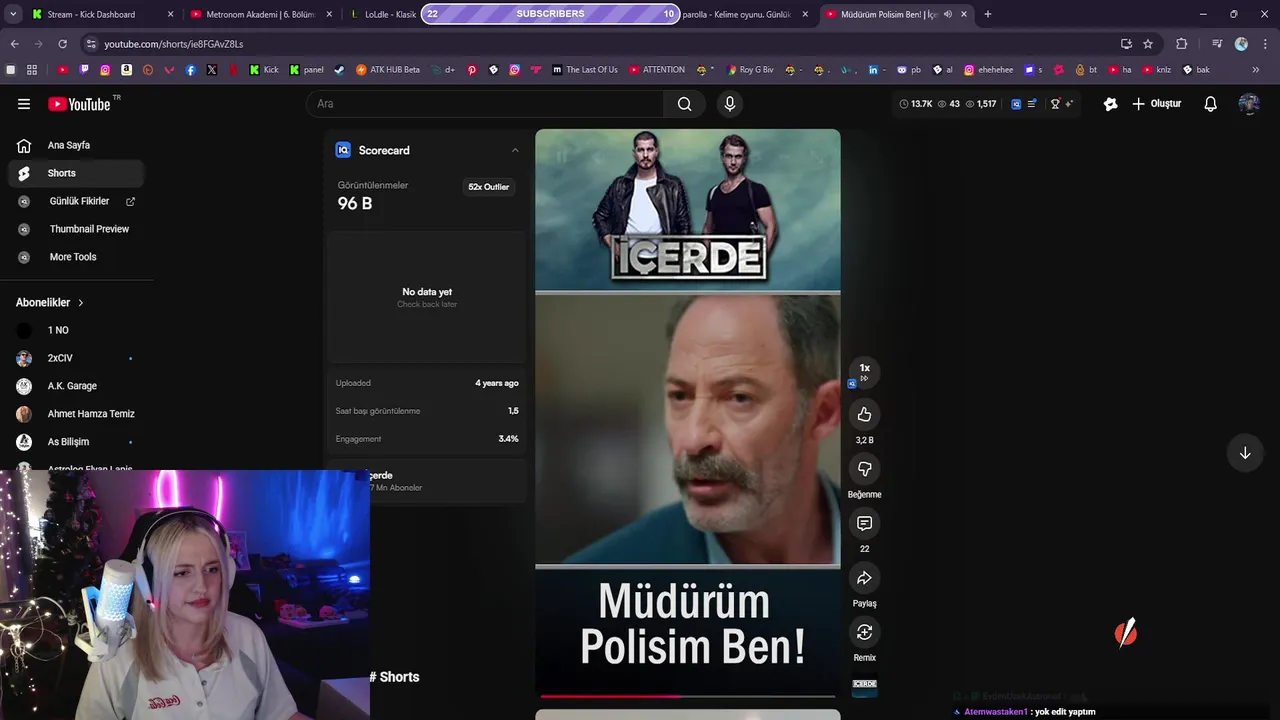Open the panel bookmark
Viewport: 1280px width, 720px height.
(306, 70)
